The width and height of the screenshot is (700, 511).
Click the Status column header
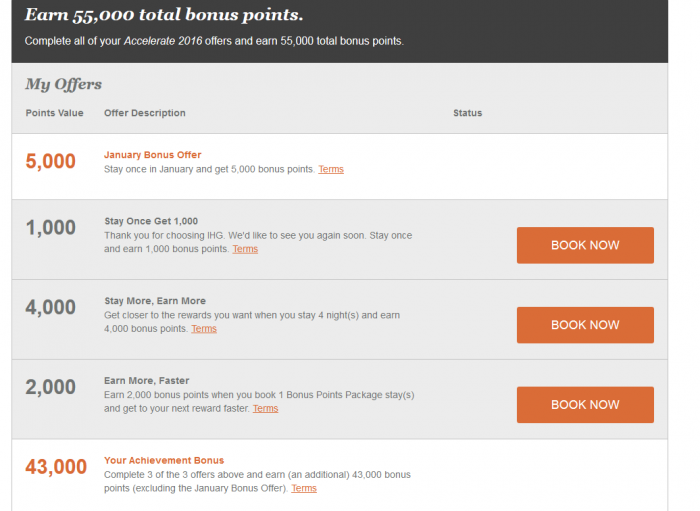(467, 113)
